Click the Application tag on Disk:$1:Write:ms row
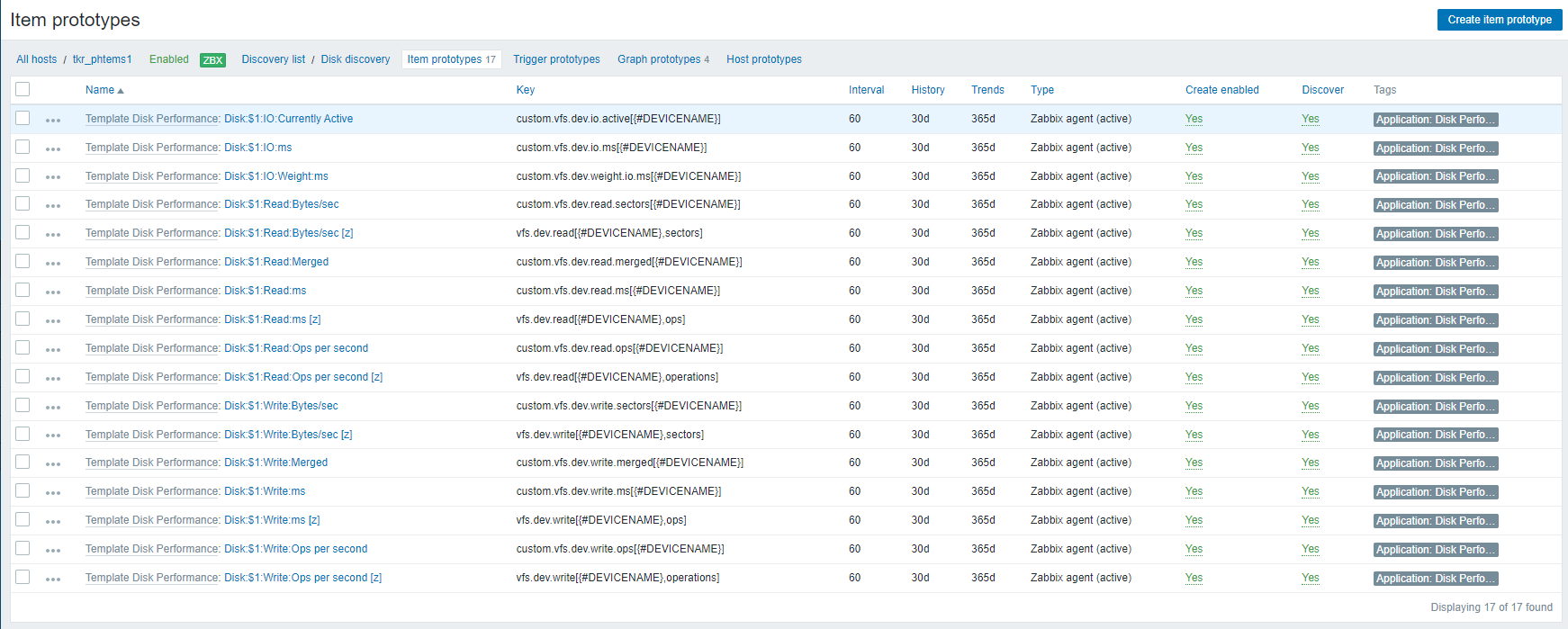The image size is (1568, 629). [1435, 492]
